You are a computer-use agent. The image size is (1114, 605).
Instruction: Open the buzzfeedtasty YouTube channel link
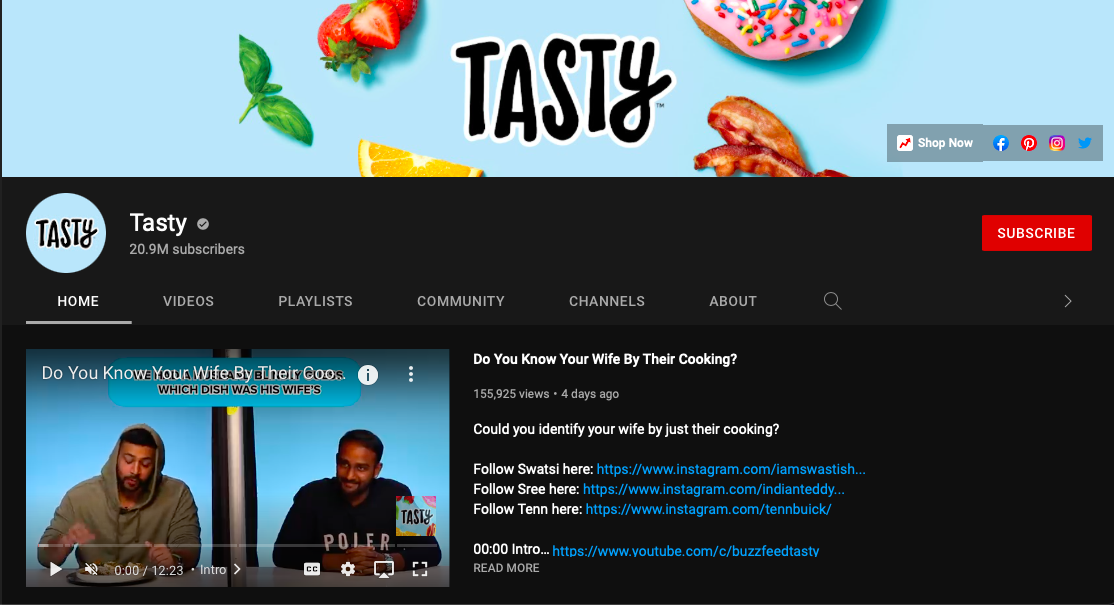[686, 550]
